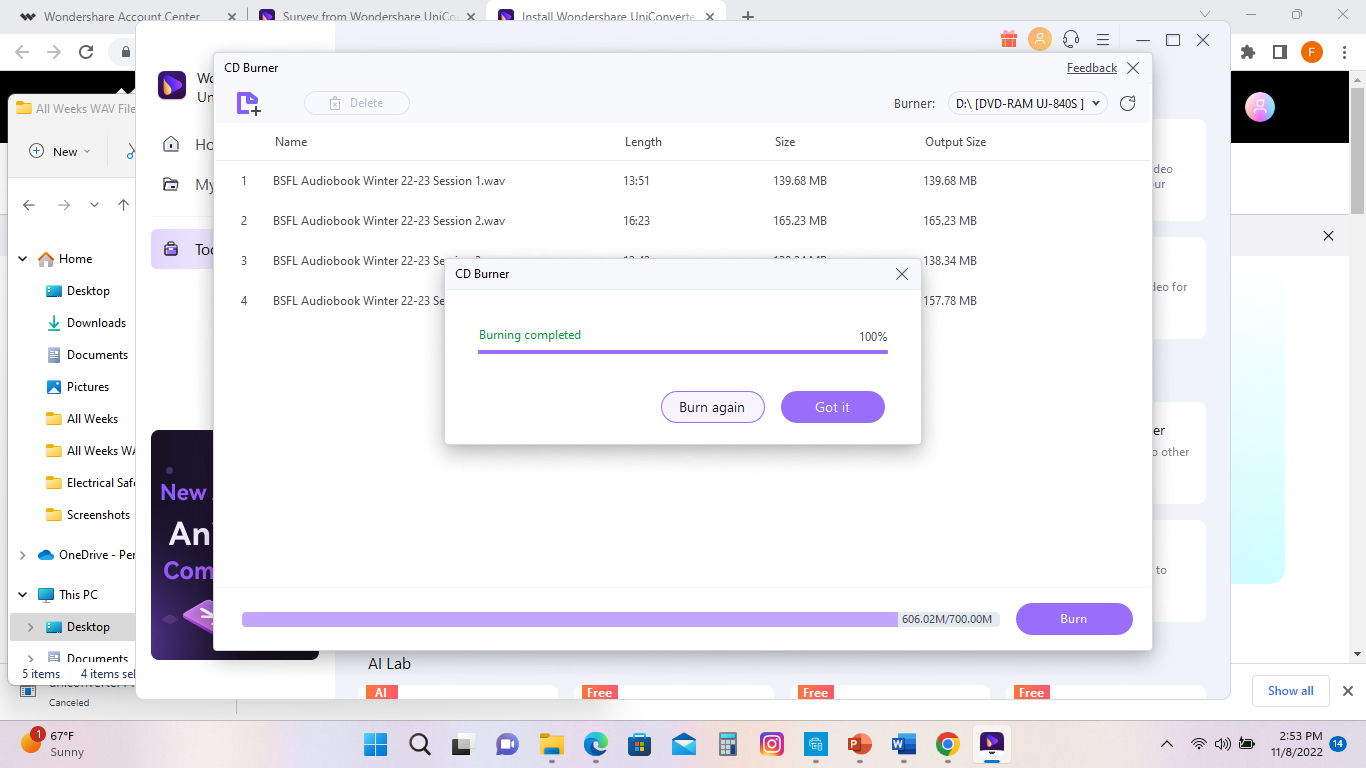
Task: Expand the OneDrive tree node
Action: pyautogui.click(x=23, y=555)
